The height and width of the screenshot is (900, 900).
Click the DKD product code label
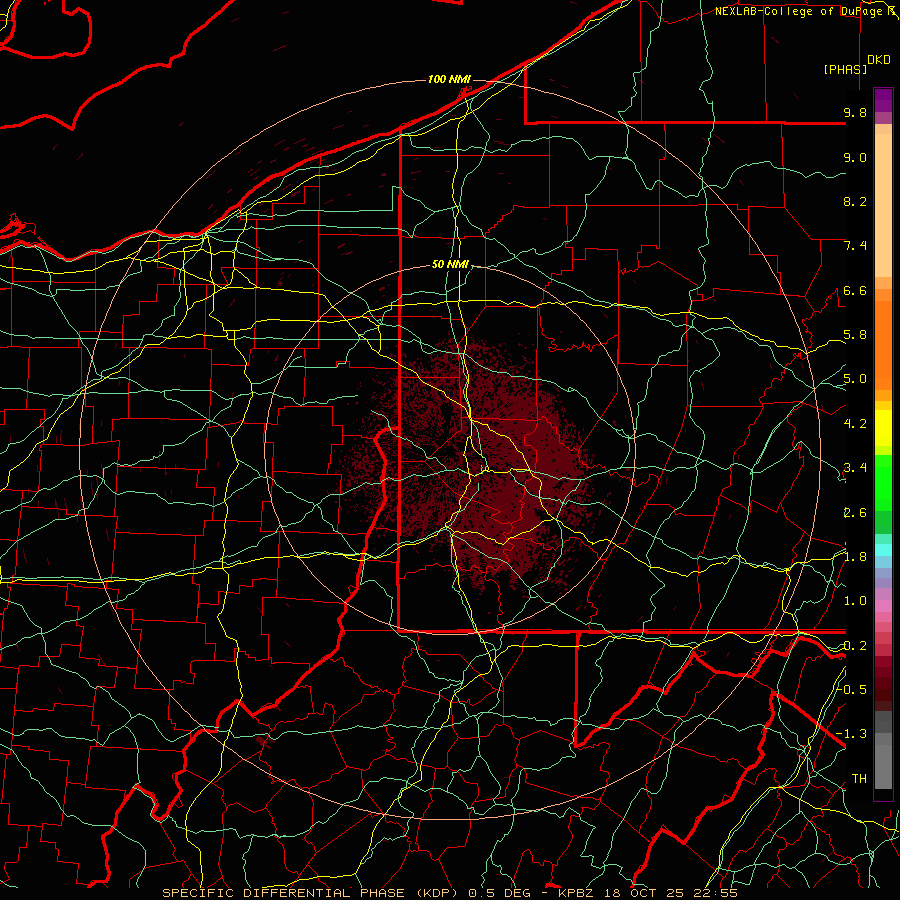pyautogui.click(x=879, y=60)
